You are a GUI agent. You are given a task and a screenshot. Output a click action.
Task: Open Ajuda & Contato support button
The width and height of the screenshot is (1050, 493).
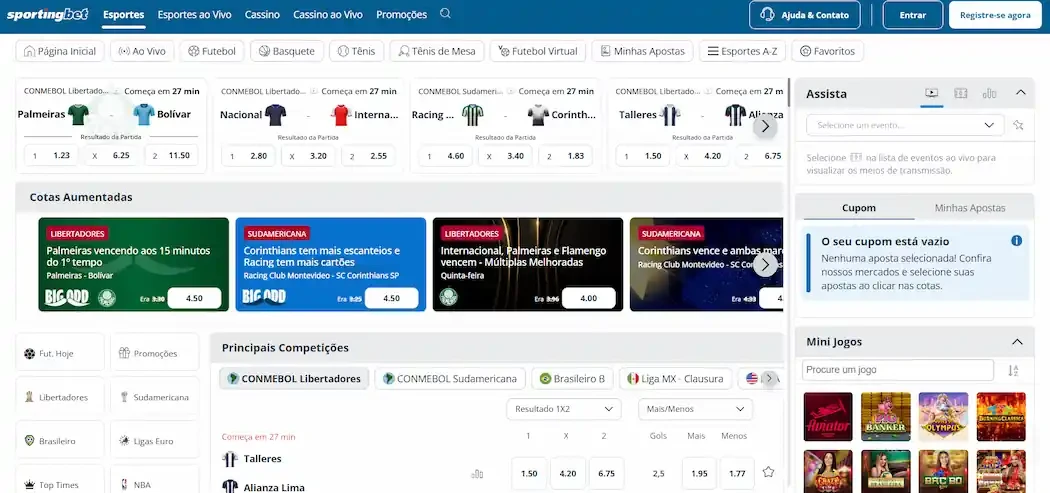(x=804, y=15)
